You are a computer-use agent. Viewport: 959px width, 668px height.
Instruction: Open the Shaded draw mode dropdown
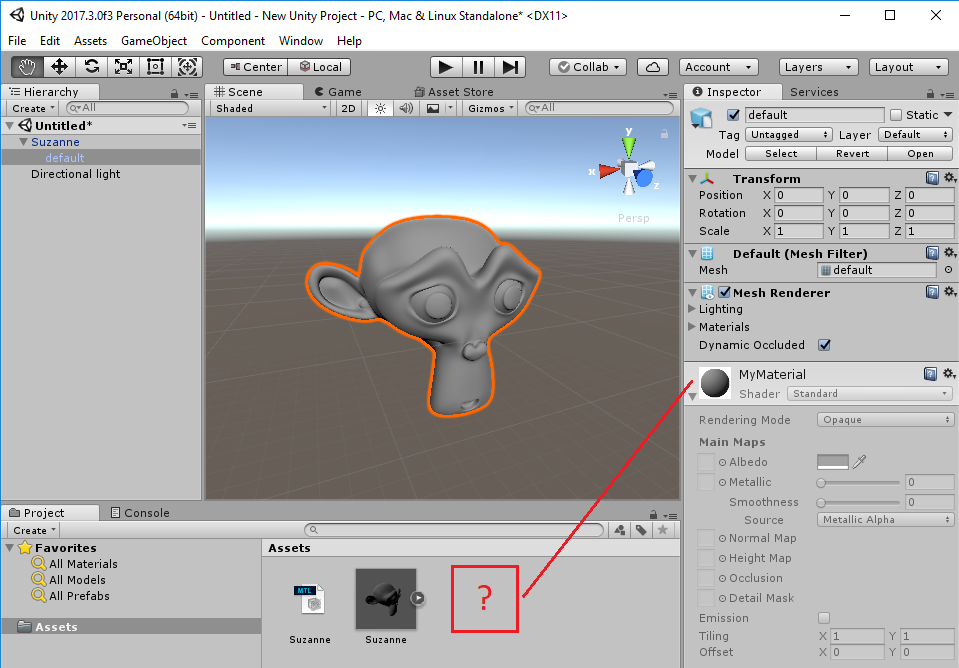point(271,108)
